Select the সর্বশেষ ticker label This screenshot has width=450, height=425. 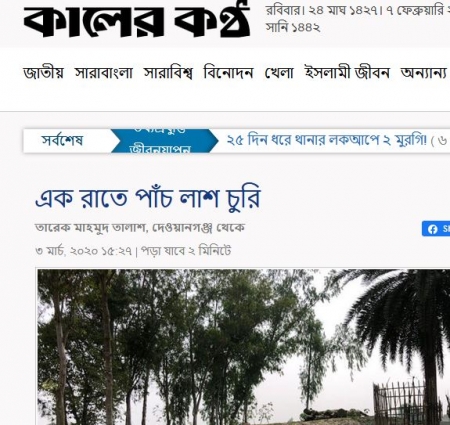pos(62,140)
